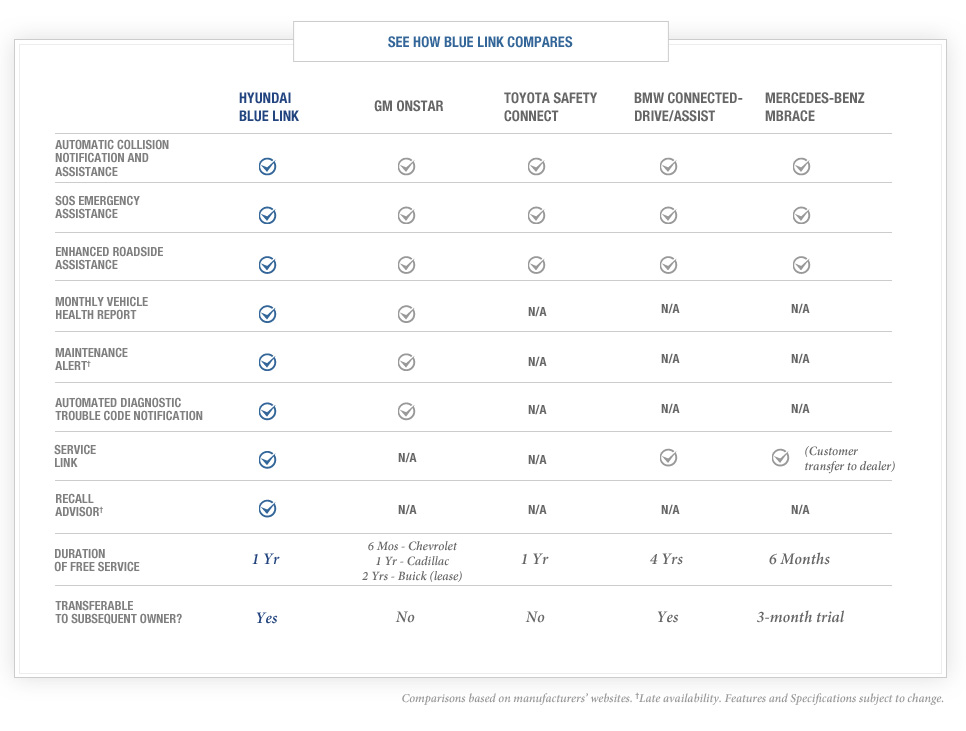Click GM OnStar SOS Emergency Assistance checkmark
Viewport: 966px width, 731px height.
pos(406,215)
